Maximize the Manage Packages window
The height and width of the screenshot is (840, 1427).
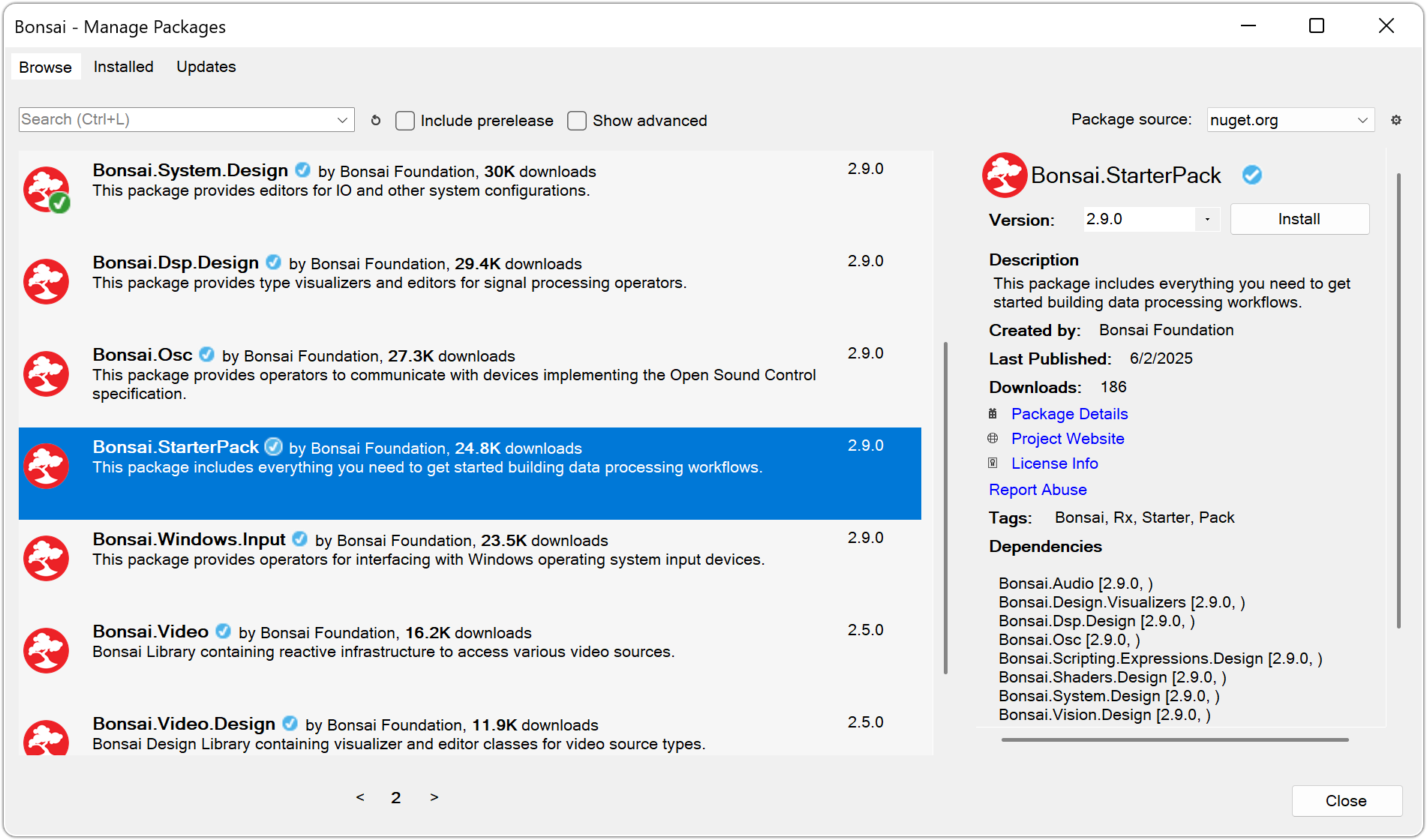click(x=1317, y=26)
